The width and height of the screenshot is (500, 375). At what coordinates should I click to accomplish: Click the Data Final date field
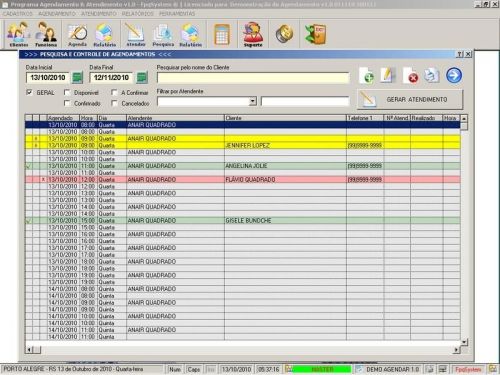(x=111, y=78)
